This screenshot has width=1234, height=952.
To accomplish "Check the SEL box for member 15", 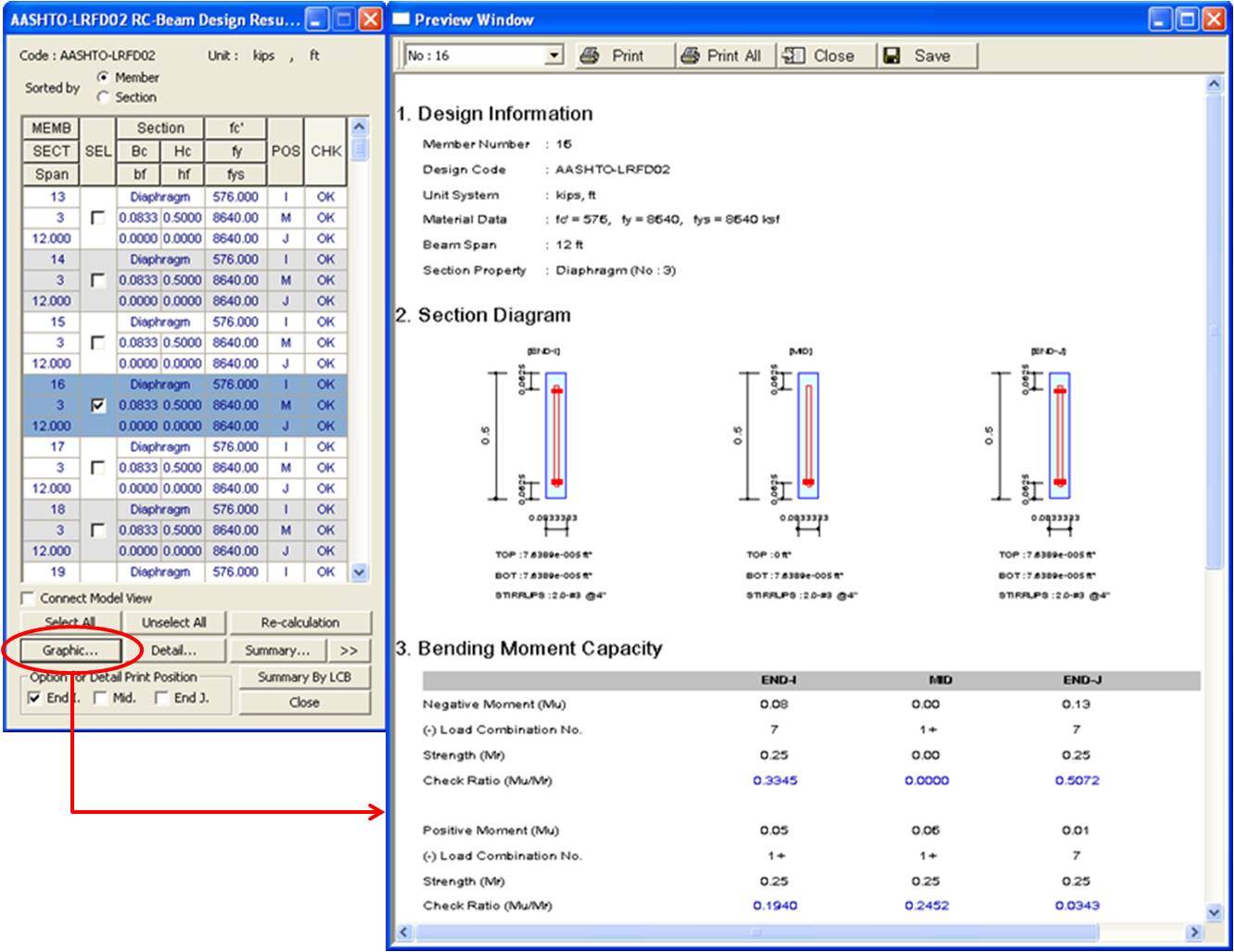I will click(98, 343).
